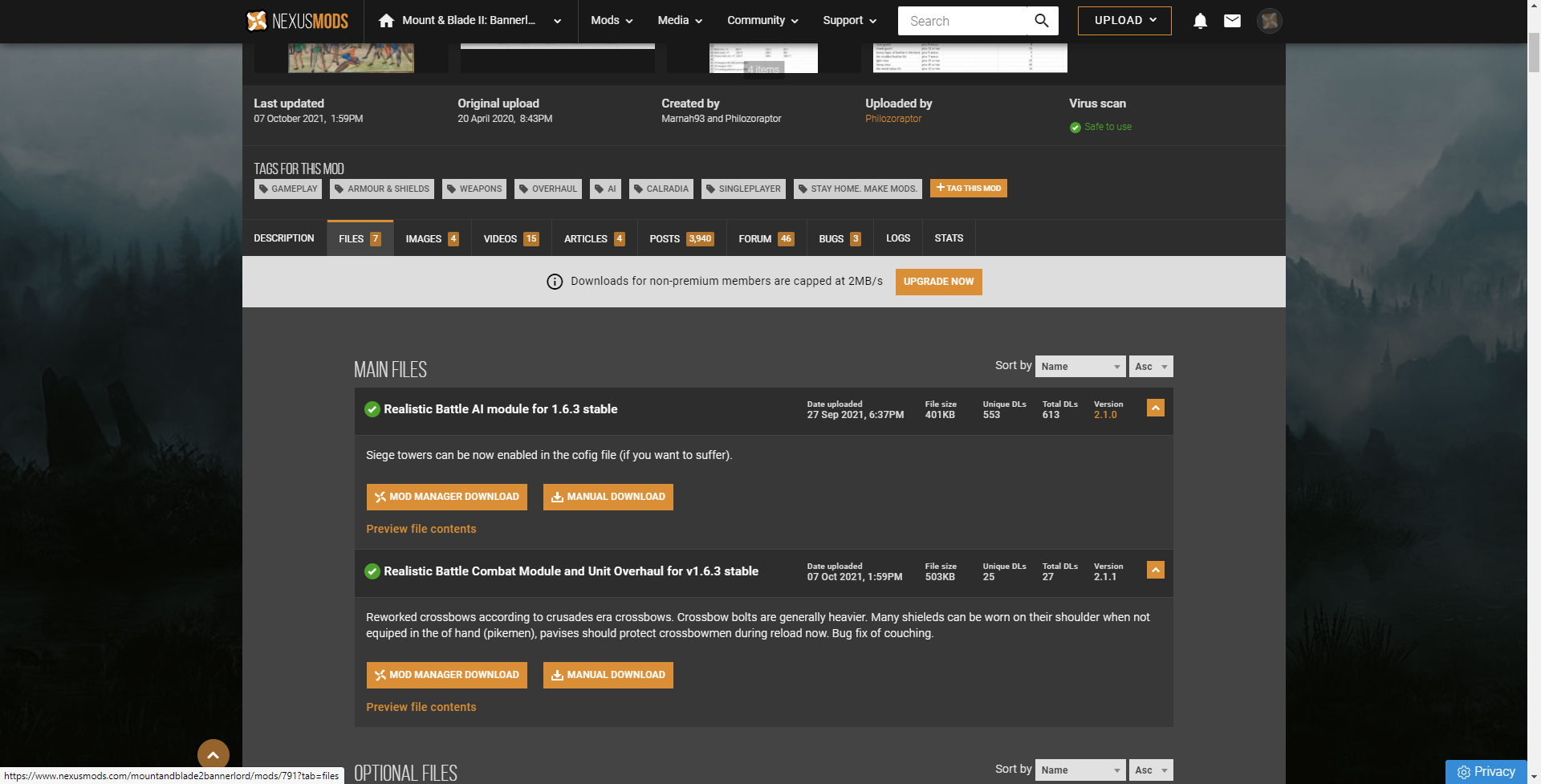Switch to the Images tab
Viewport: 1541px width, 784px height.
(x=432, y=238)
